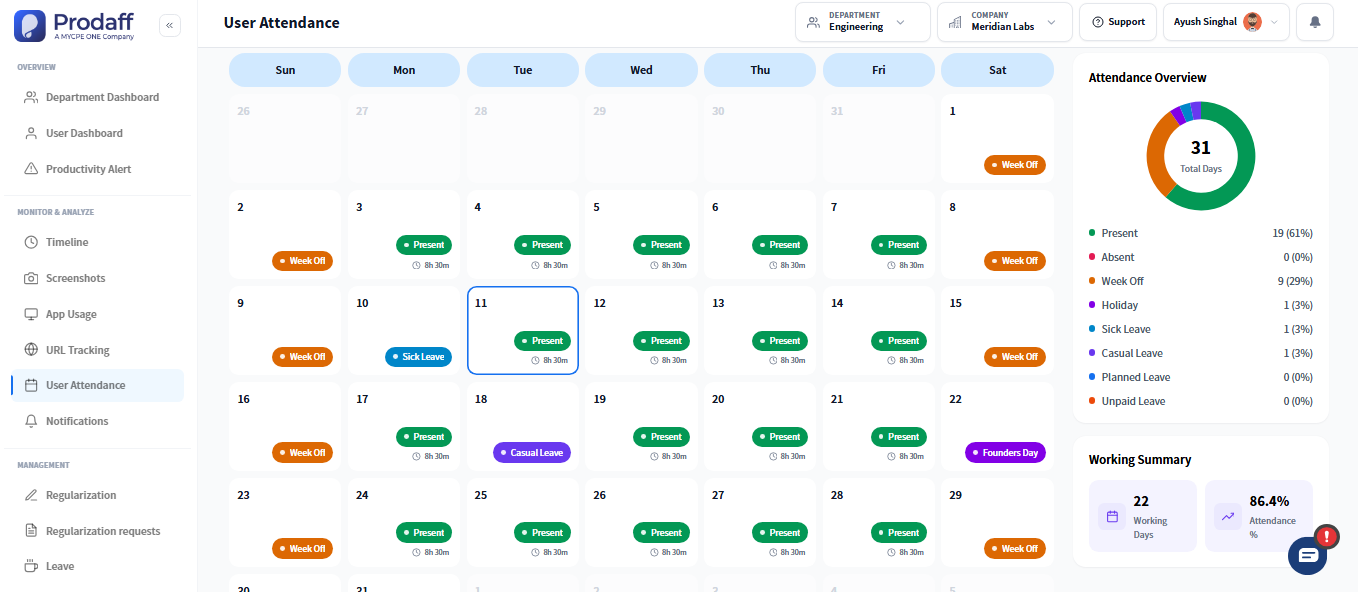Click the purple Holiday legend dot
Viewport: 1358px width, 592px height.
(1092, 305)
